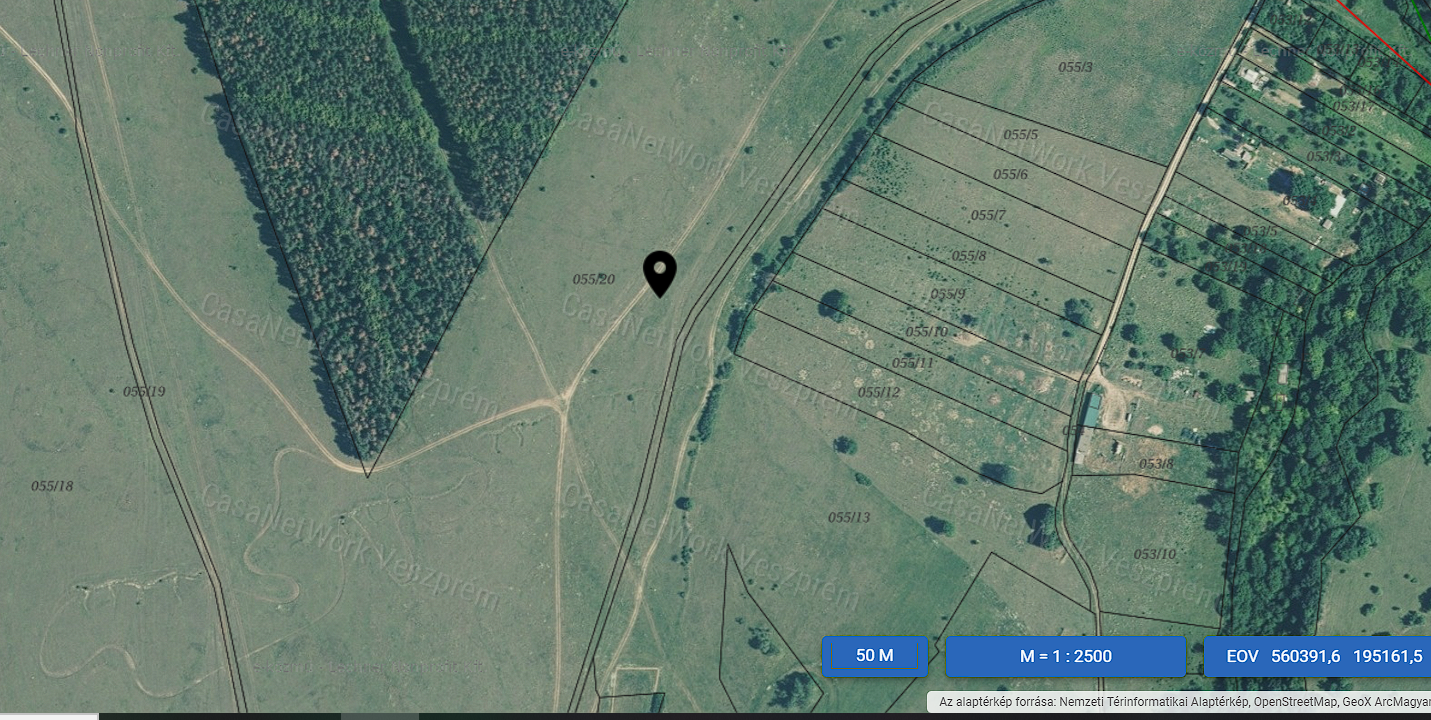
Task: Click the 50 M scale bar
Action: tap(875, 656)
